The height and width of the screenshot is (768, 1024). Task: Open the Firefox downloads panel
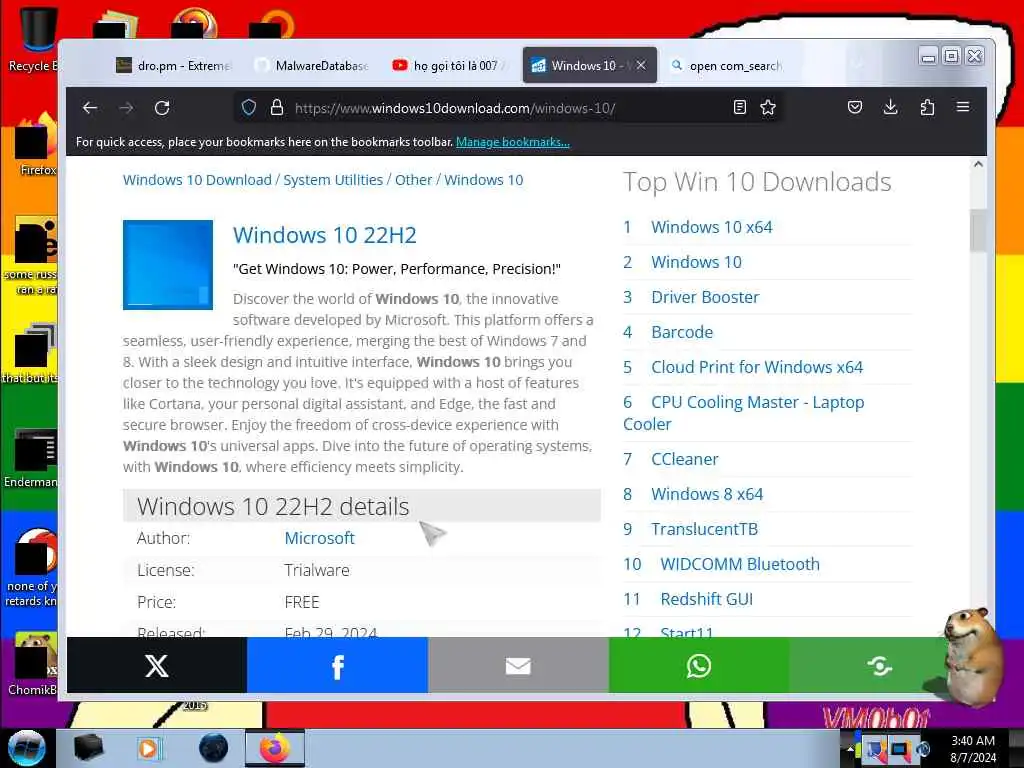click(890, 107)
